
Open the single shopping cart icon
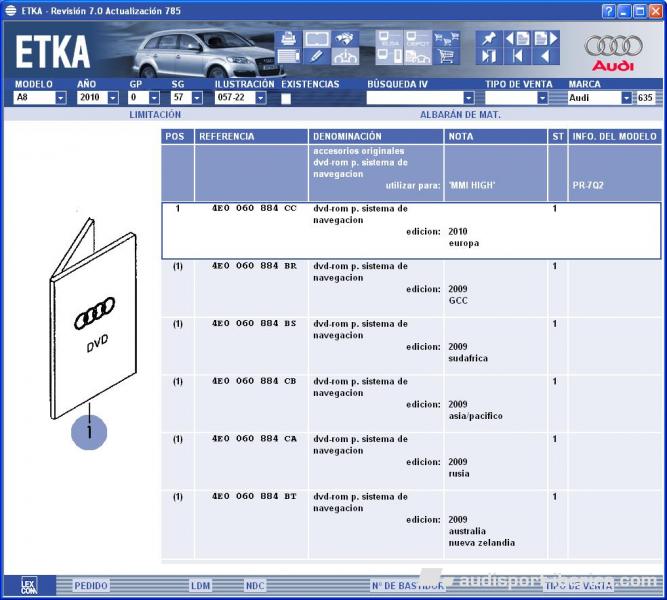446,56
